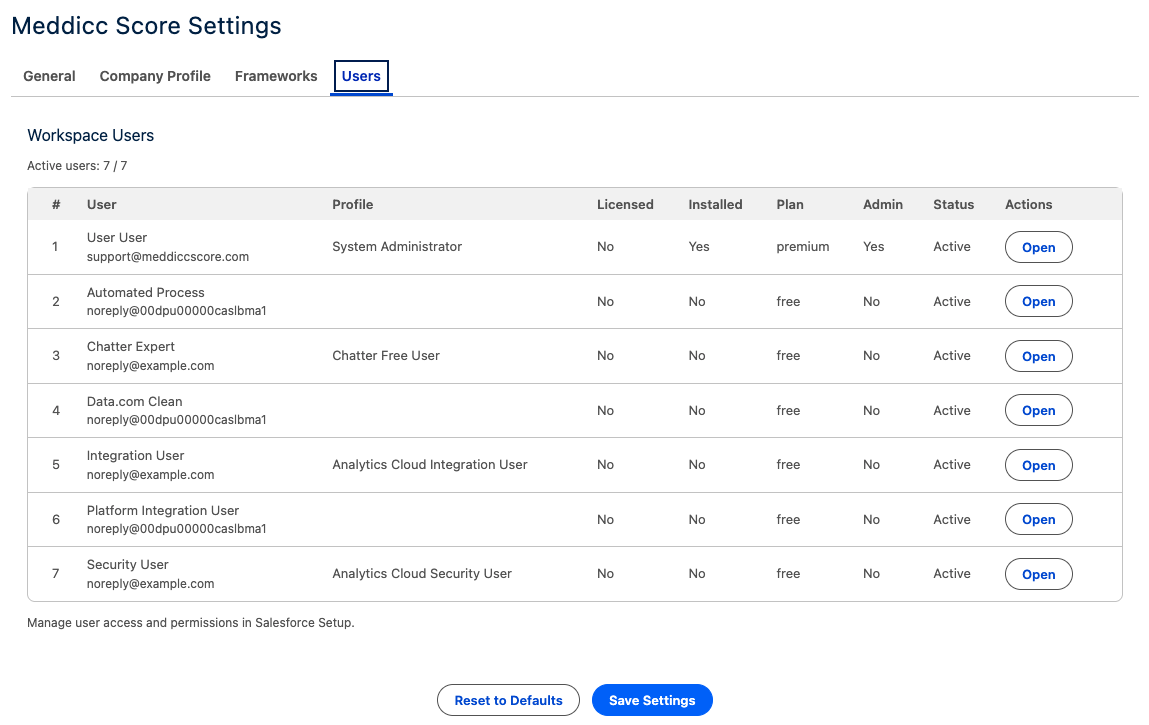The image size is (1149, 725).
Task: Click the Status column header
Action: click(x=953, y=205)
